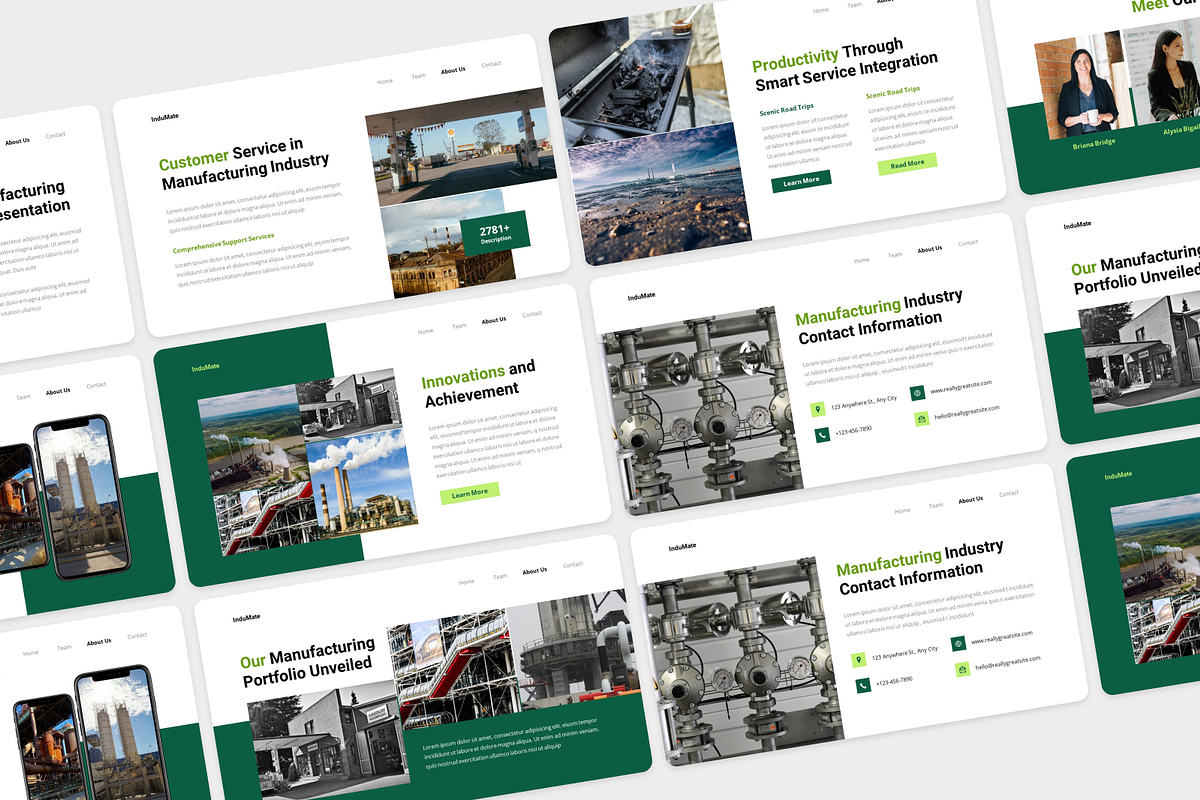Select gas station photo on Customer Service slide

pos(461,148)
